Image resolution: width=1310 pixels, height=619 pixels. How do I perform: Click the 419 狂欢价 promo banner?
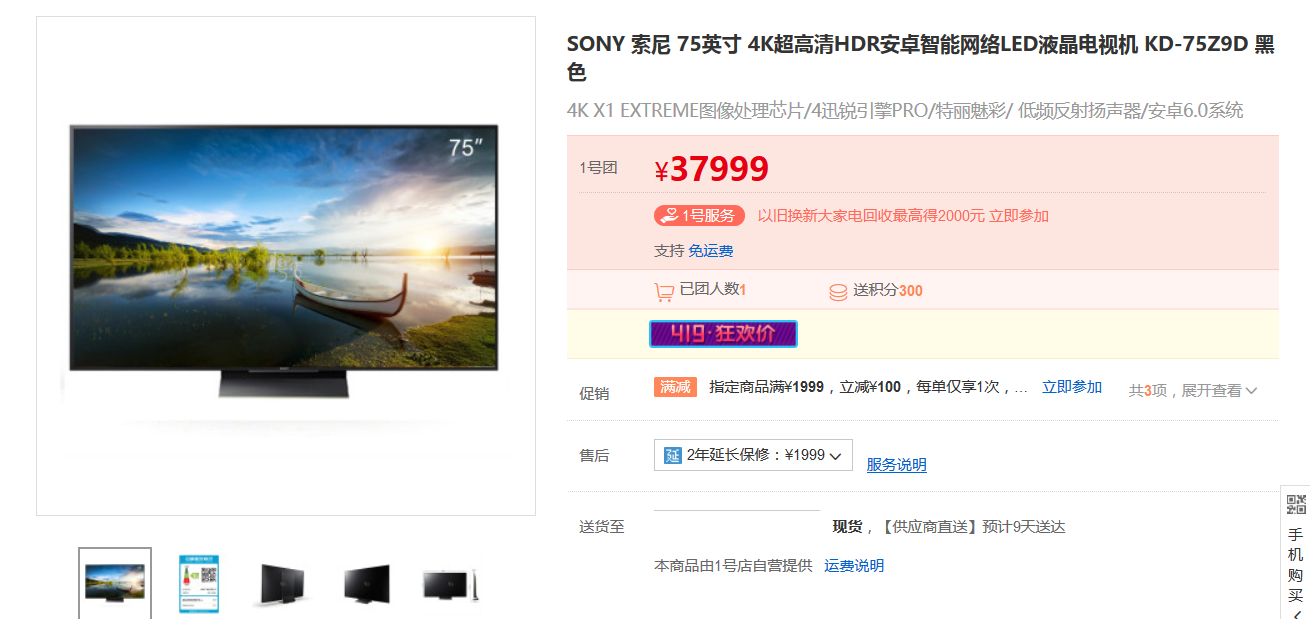click(723, 334)
